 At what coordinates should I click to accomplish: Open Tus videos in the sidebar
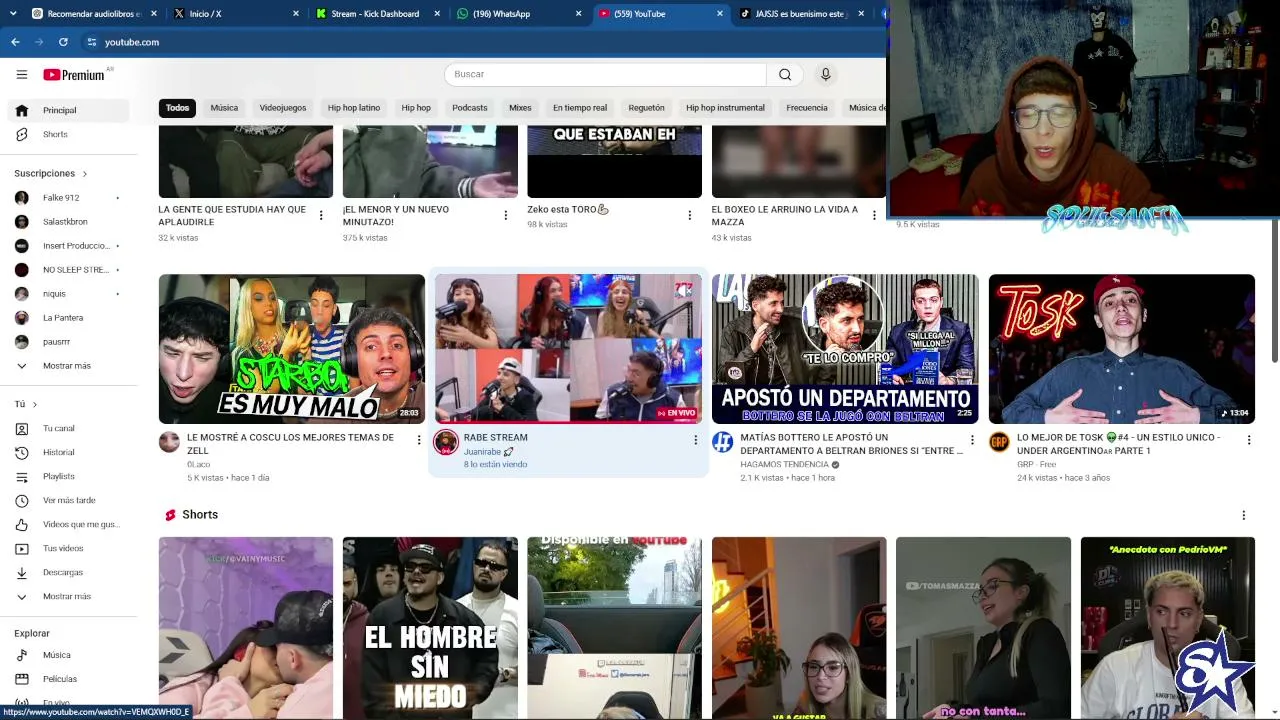point(68,548)
